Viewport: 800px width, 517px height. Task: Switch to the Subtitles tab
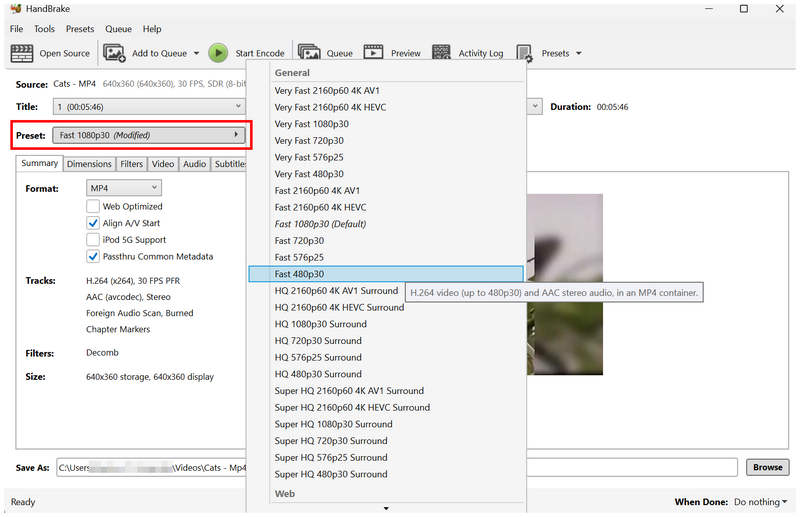[229, 164]
